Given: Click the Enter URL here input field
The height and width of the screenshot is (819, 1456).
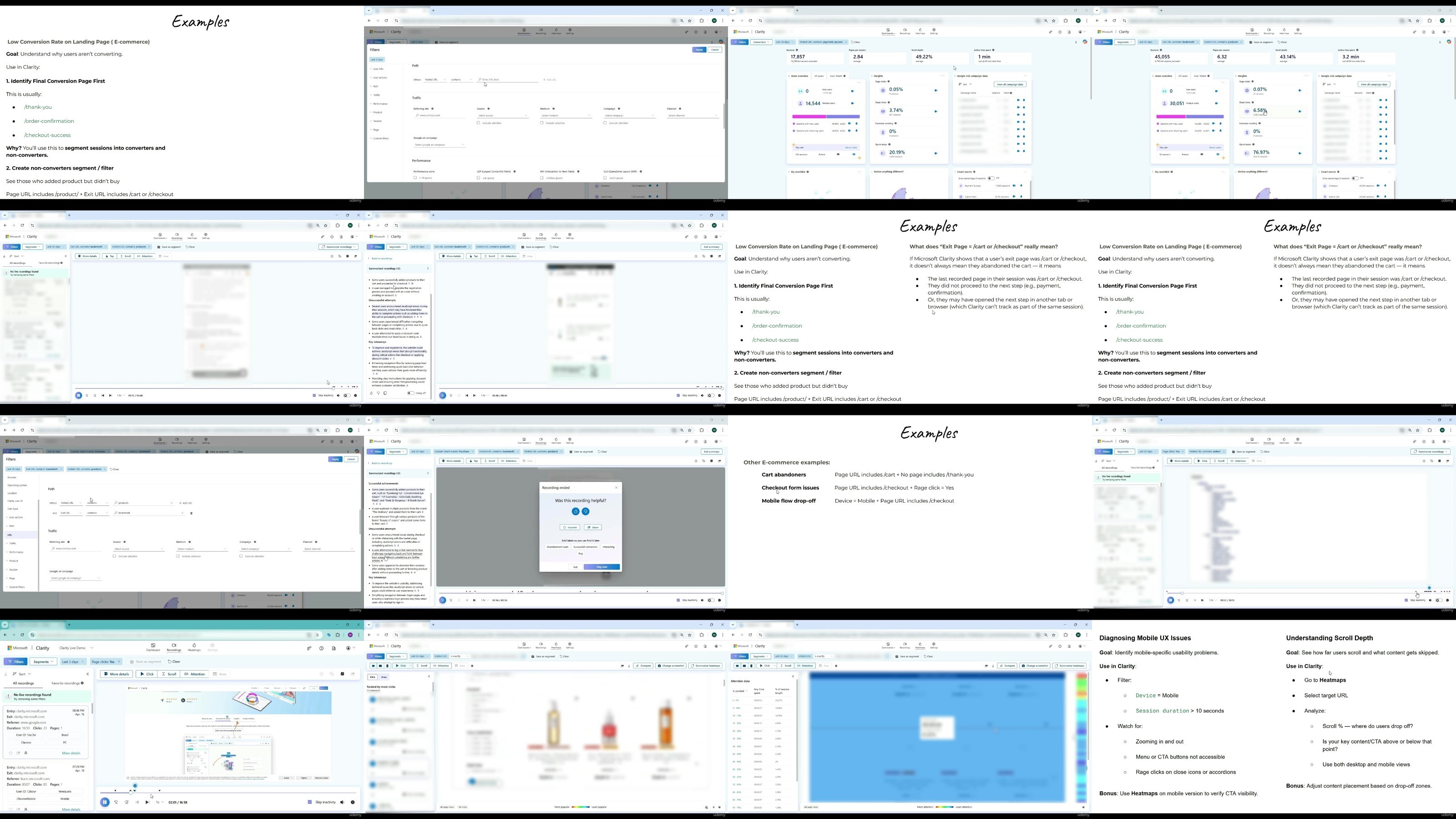Looking at the screenshot, I should click(x=508, y=80).
